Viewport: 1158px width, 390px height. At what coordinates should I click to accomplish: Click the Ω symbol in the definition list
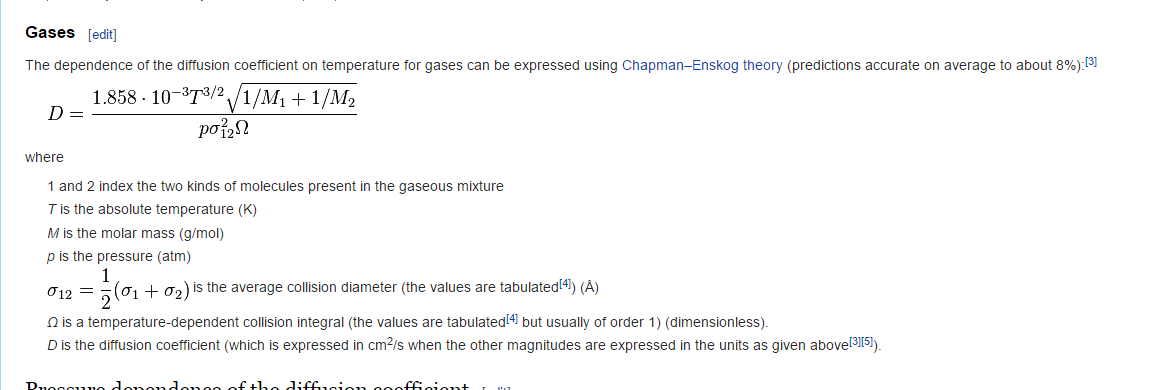pos(52,323)
